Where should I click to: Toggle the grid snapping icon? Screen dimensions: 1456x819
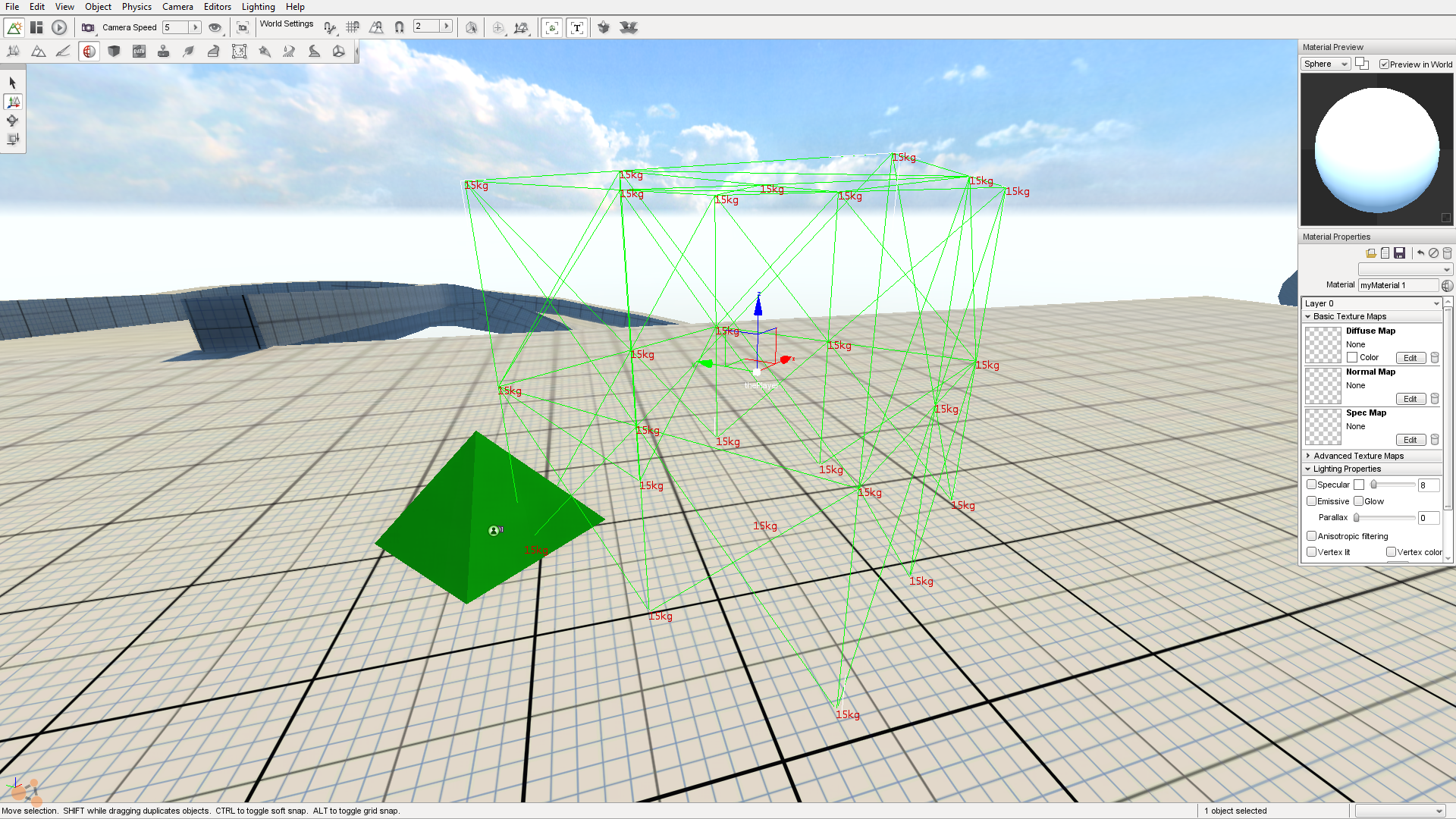click(353, 27)
